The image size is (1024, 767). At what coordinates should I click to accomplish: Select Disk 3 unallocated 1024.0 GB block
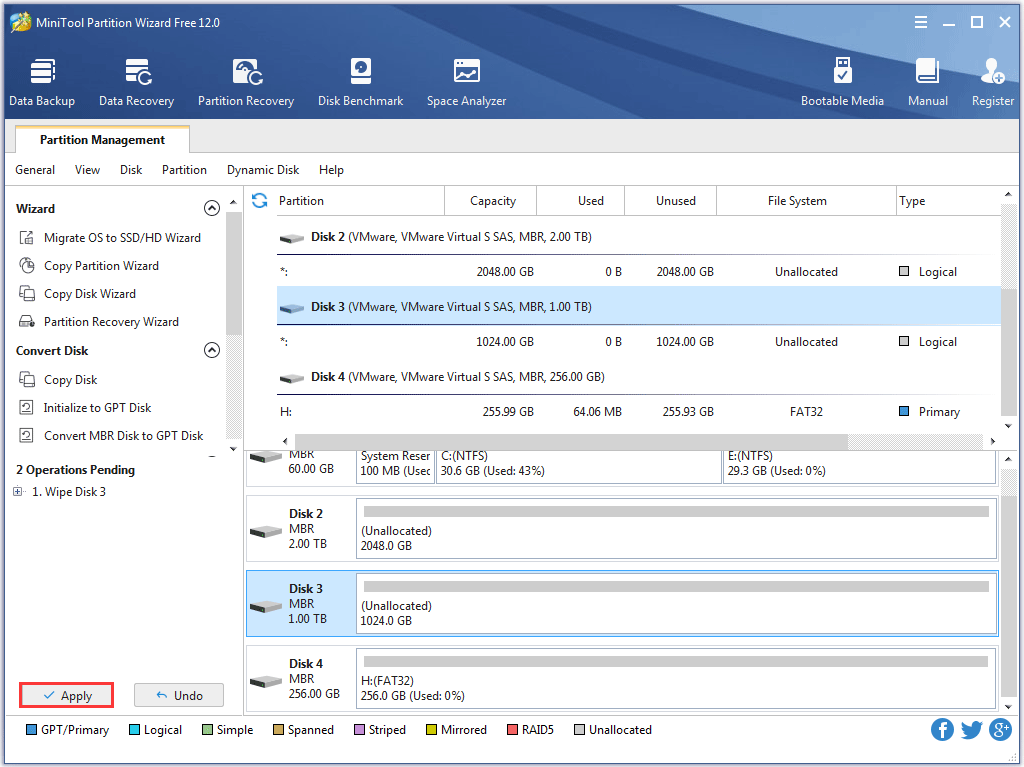pyautogui.click(x=677, y=604)
